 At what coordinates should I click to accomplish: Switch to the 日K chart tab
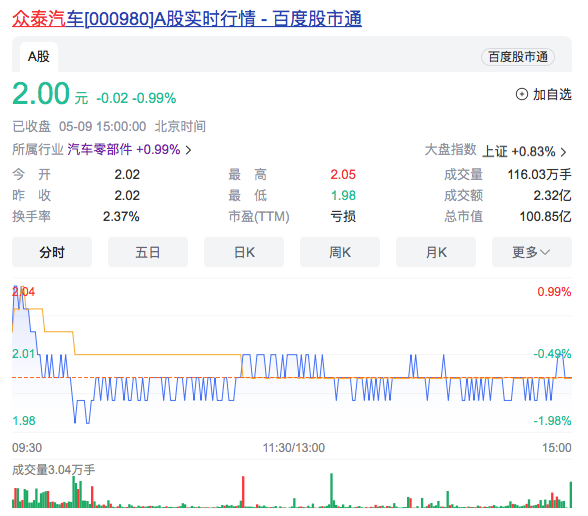[x=244, y=252]
